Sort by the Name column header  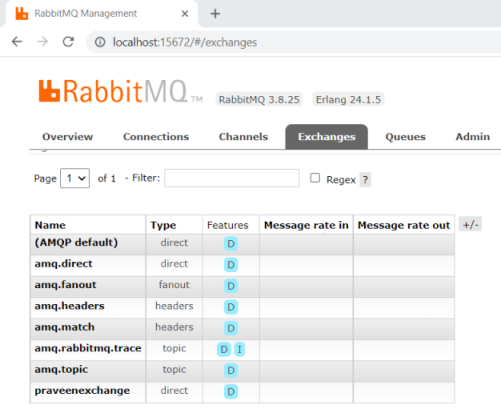click(50, 225)
